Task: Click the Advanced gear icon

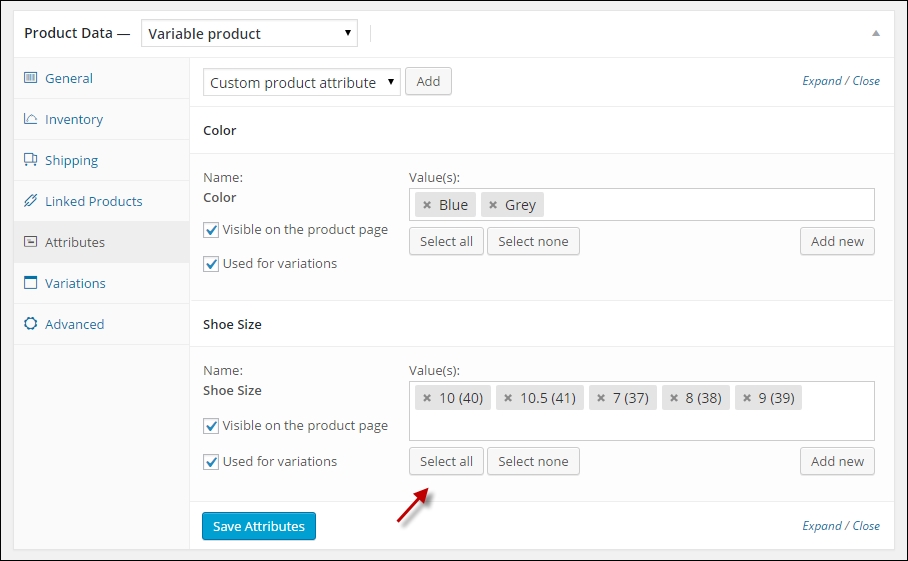Action: point(30,323)
